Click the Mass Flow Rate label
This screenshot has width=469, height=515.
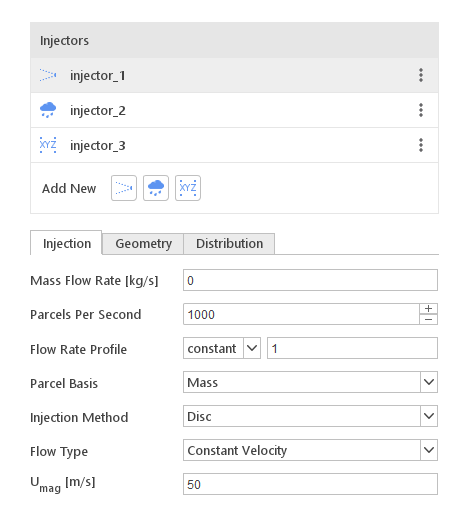coord(94,281)
